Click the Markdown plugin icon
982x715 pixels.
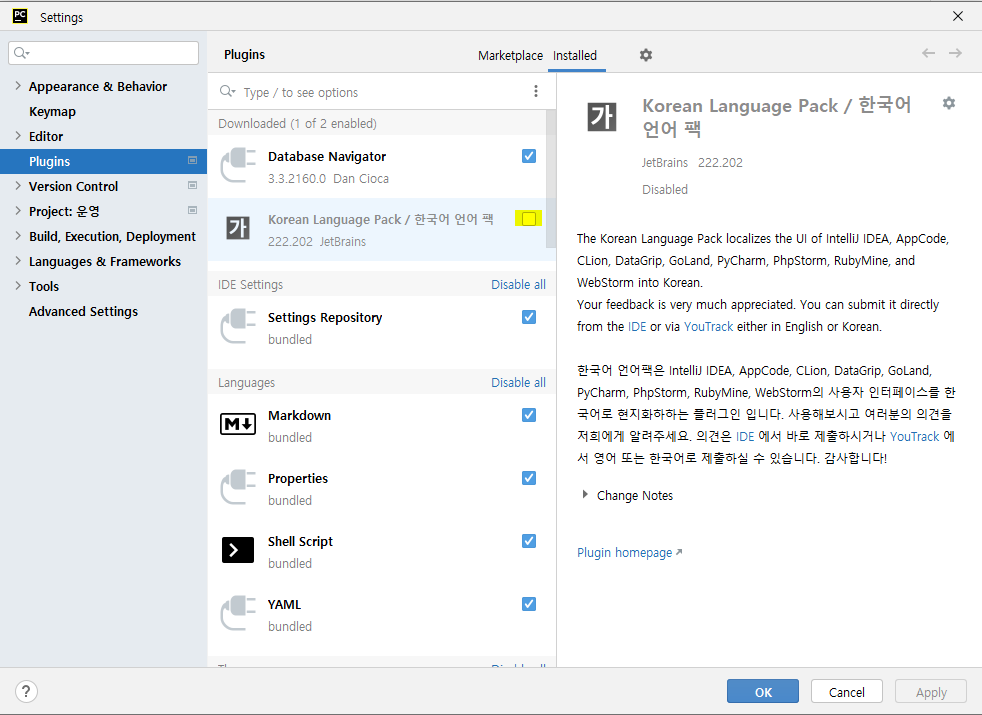tap(238, 424)
